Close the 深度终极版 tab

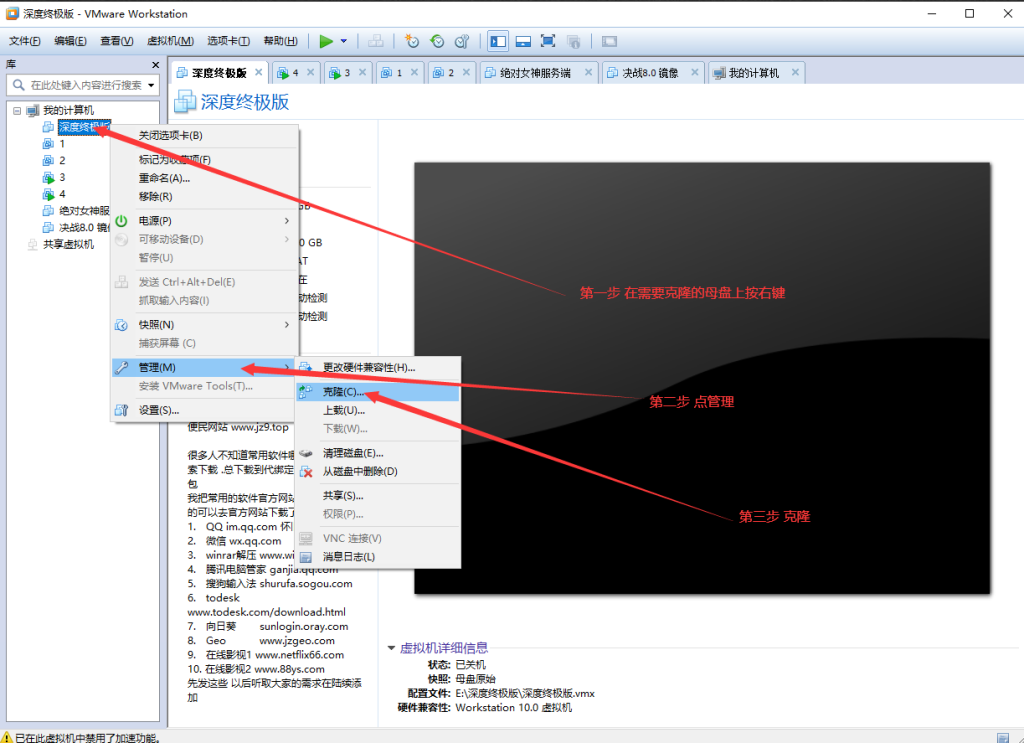pos(259,72)
